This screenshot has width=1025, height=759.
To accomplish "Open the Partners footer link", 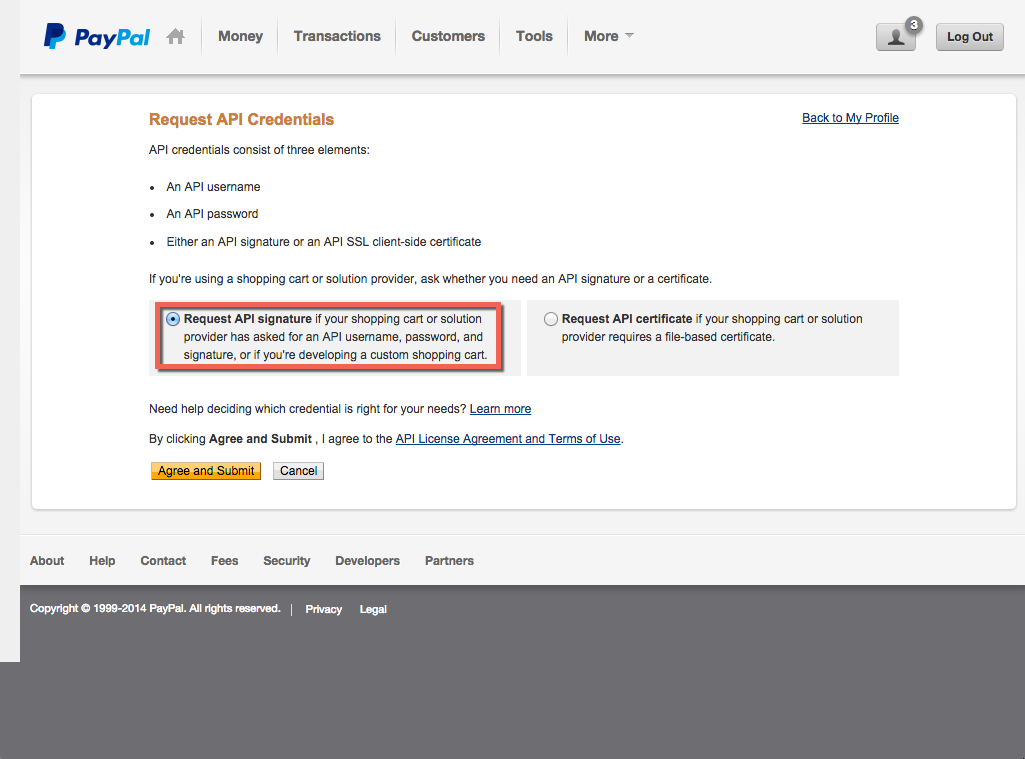I will [449, 561].
